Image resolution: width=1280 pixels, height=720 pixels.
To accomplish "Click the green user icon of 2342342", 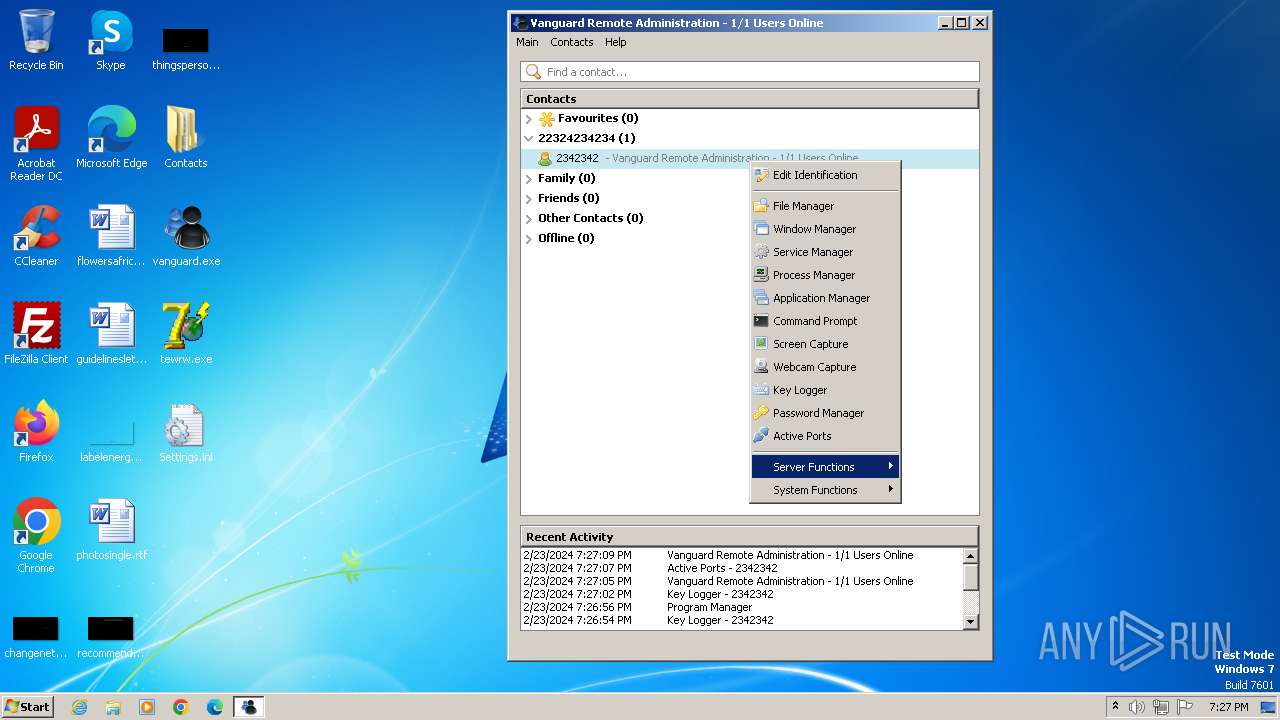I will [545, 158].
